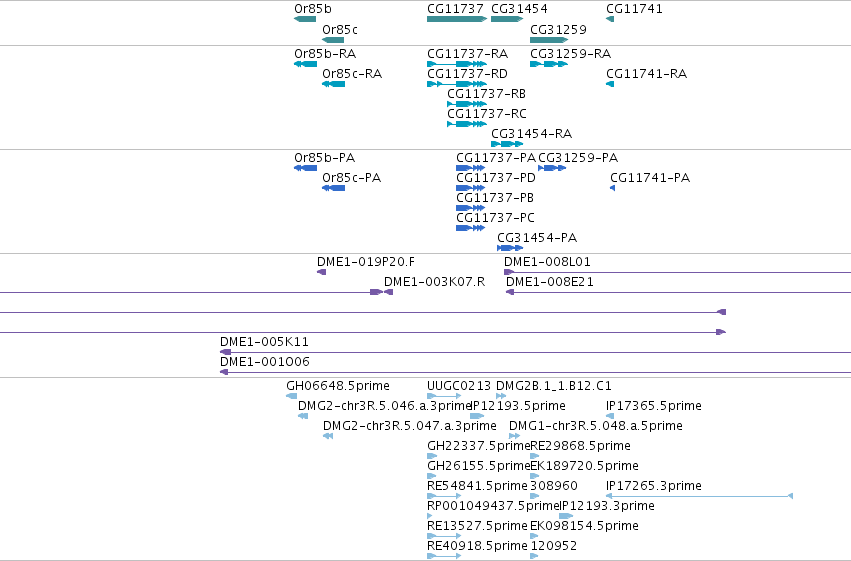Screen dimensions: 851x561
Task: Select the CG11737-RC transcript feature
Action: click(x=467, y=124)
